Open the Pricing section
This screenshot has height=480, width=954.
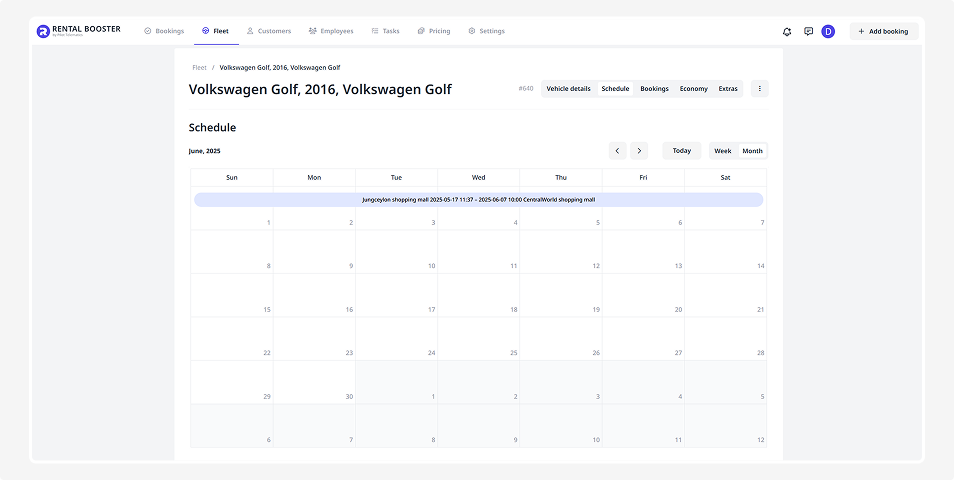click(x=434, y=31)
